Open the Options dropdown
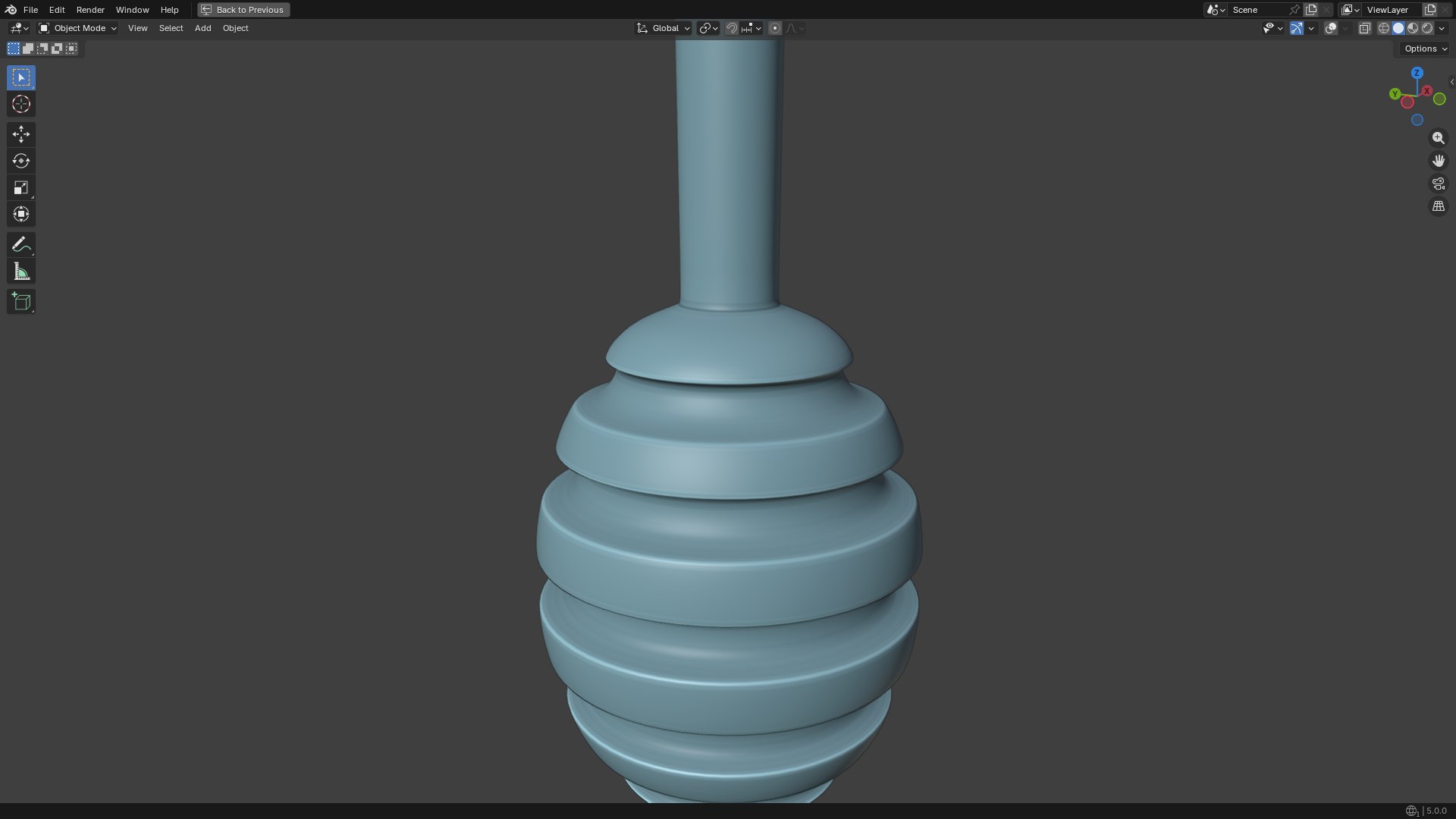The height and width of the screenshot is (819, 1456). point(1426,49)
